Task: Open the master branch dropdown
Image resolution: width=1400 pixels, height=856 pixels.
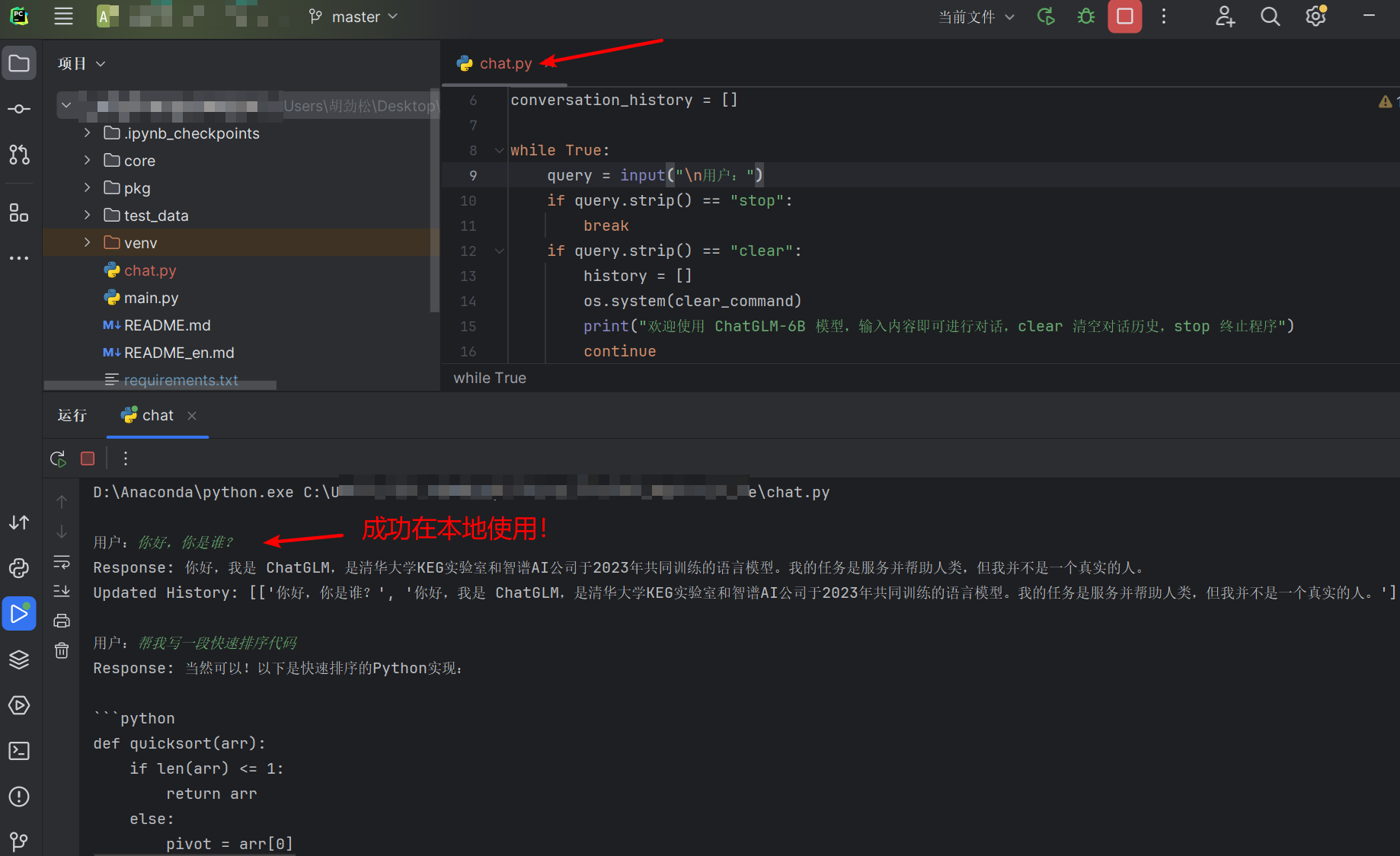Action: (354, 17)
